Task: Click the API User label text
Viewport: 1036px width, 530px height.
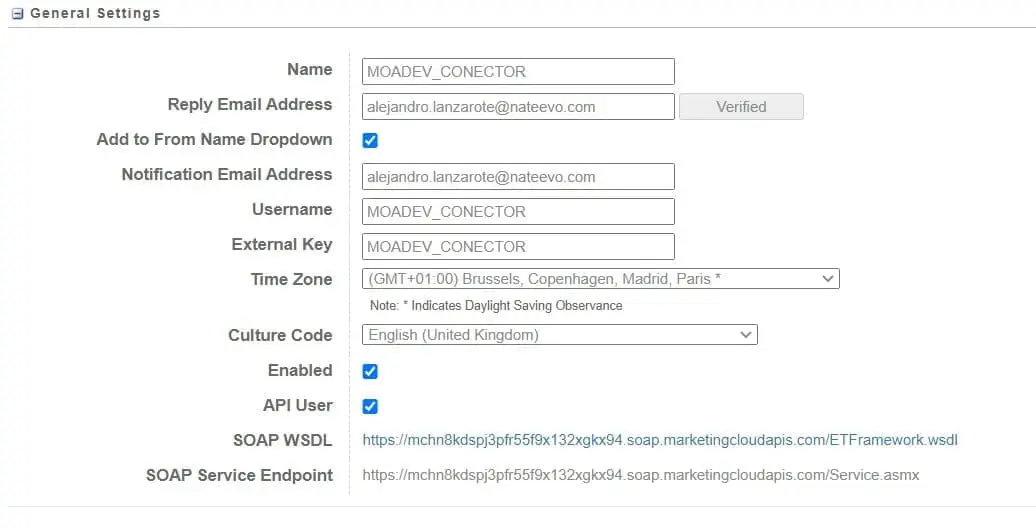Action: coord(297,406)
